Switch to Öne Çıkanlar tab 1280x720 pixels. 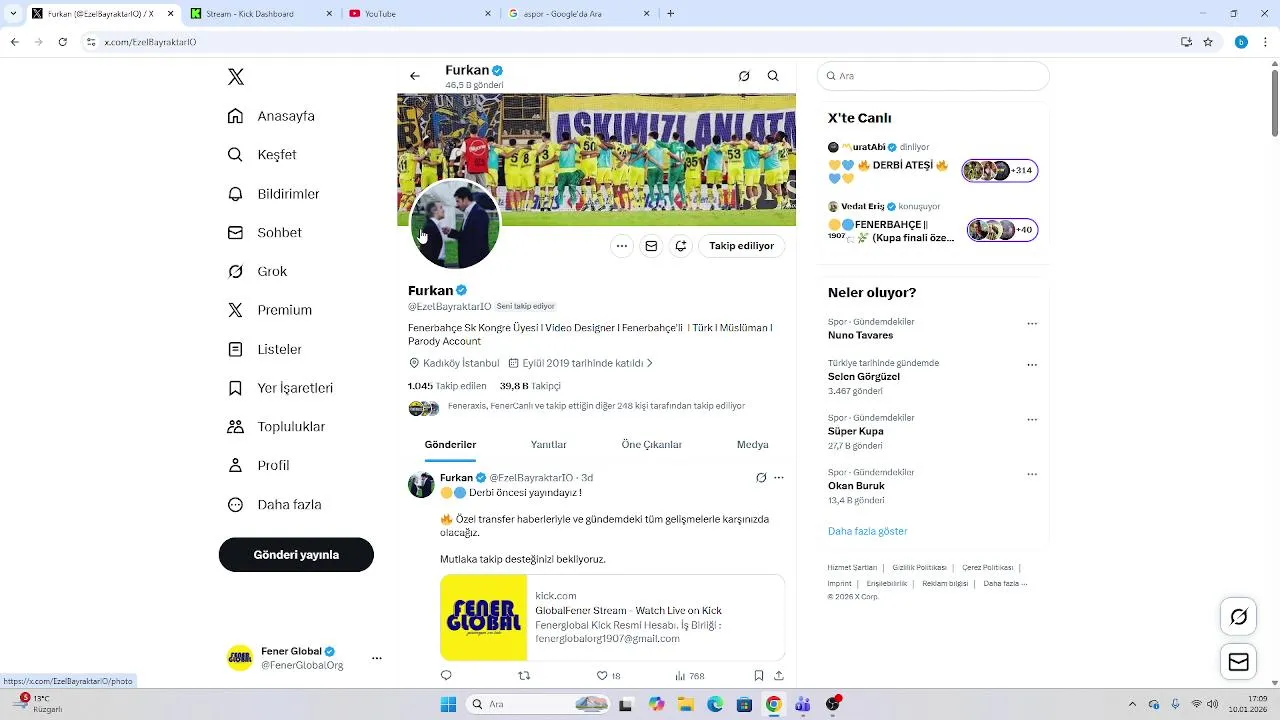[652, 445]
